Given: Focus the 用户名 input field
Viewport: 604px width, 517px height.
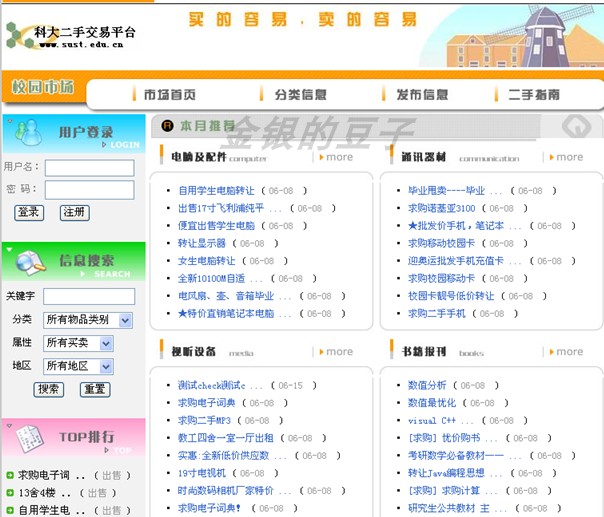Looking at the screenshot, I should pyautogui.click(x=89, y=168).
